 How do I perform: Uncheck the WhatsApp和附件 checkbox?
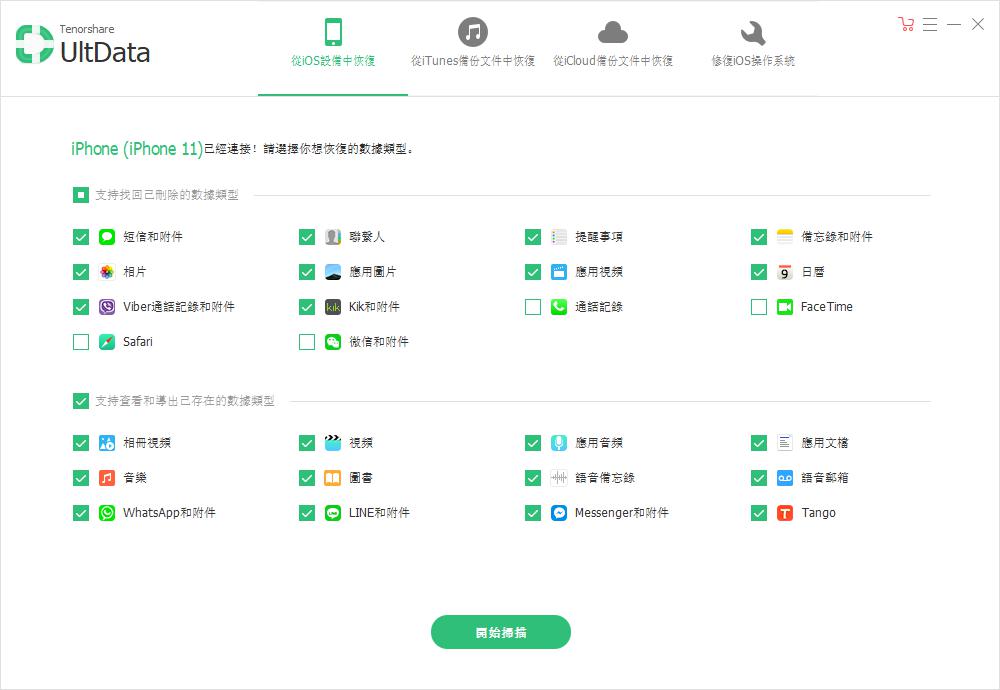click(x=80, y=513)
